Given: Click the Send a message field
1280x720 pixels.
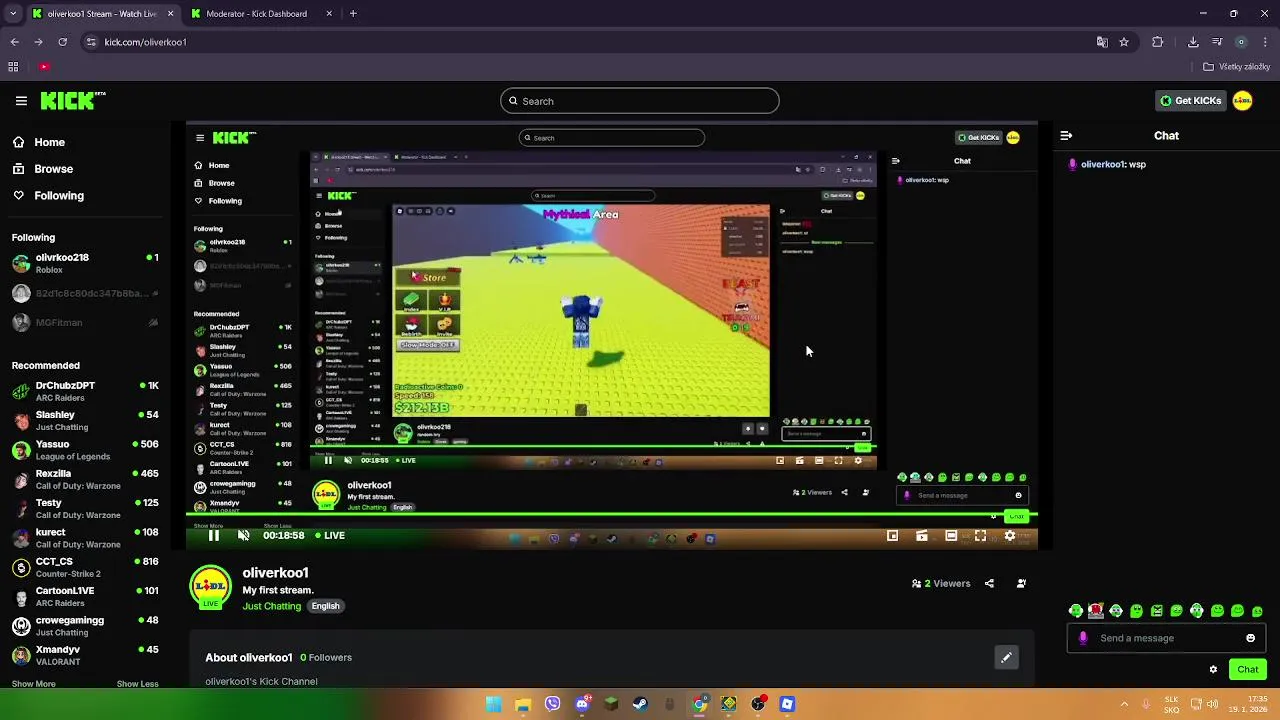Looking at the screenshot, I should 1167,638.
